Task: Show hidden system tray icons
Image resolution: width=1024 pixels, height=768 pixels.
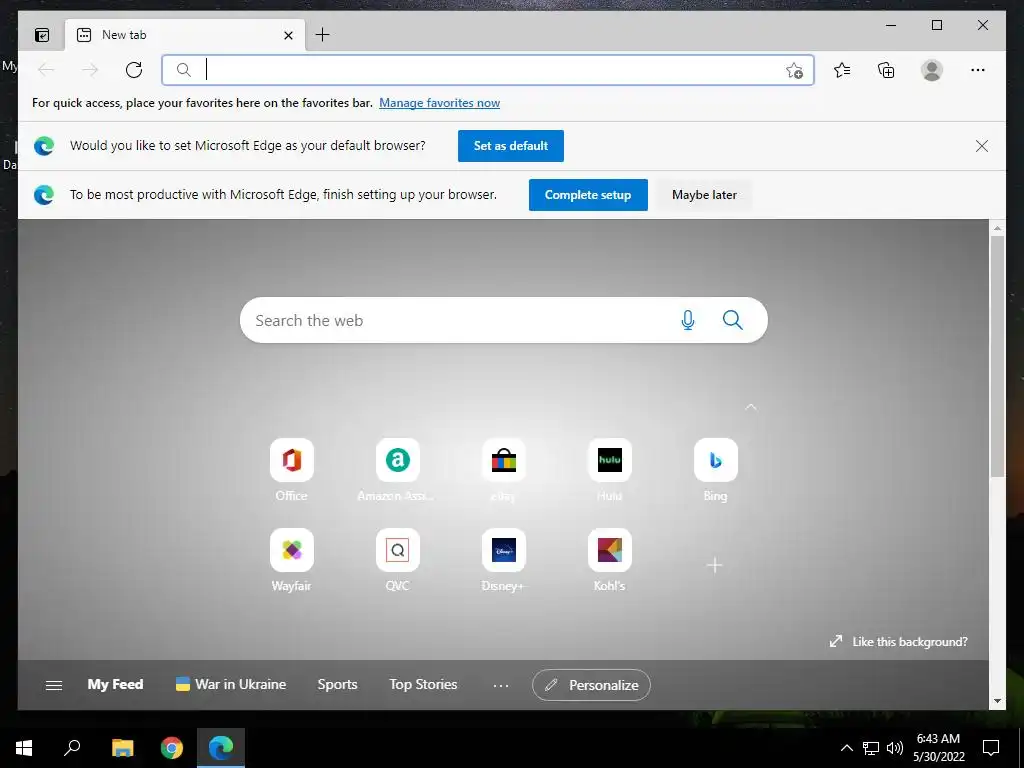Action: (x=846, y=748)
